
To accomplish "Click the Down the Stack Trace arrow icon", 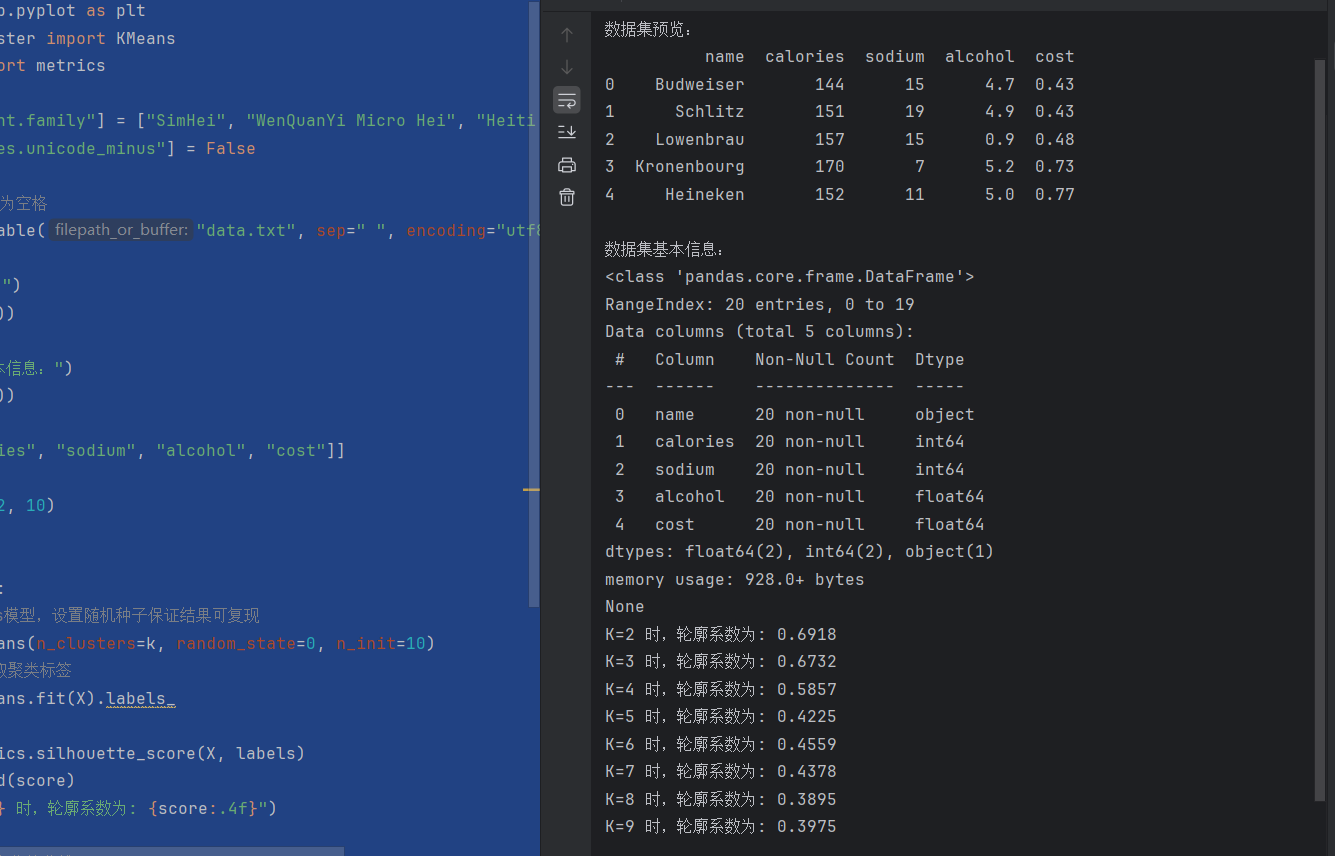I will (567, 67).
